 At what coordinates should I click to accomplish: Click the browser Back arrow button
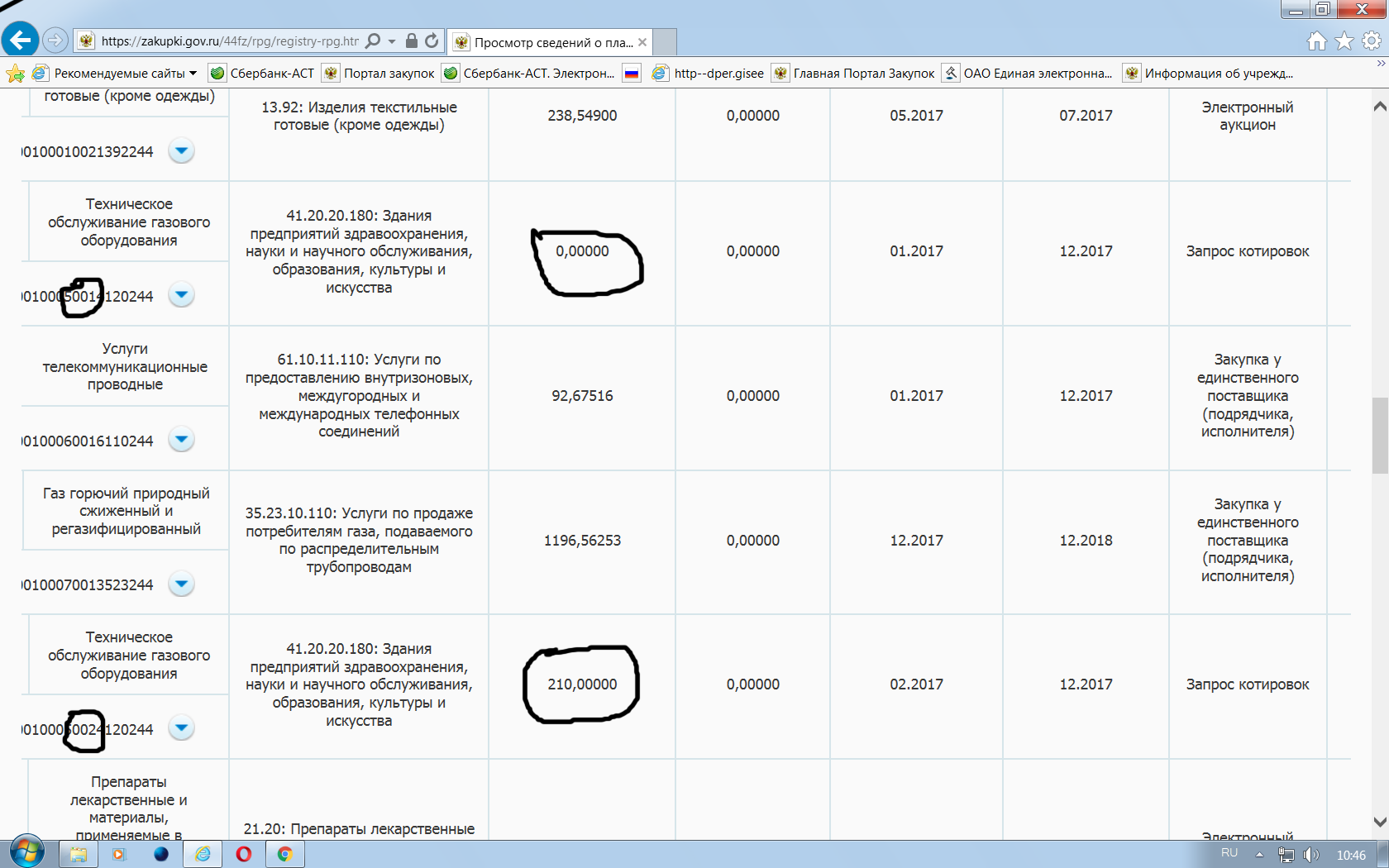tap(21, 40)
